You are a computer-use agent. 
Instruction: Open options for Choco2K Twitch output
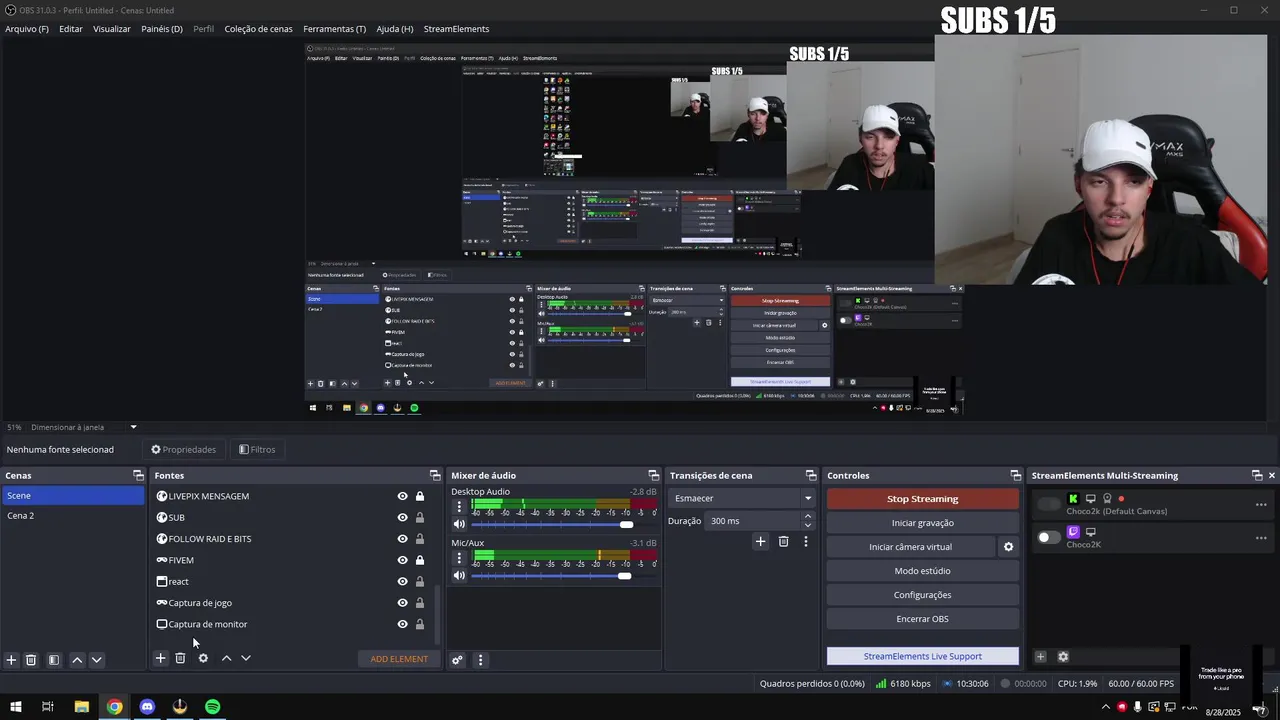(x=1261, y=538)
